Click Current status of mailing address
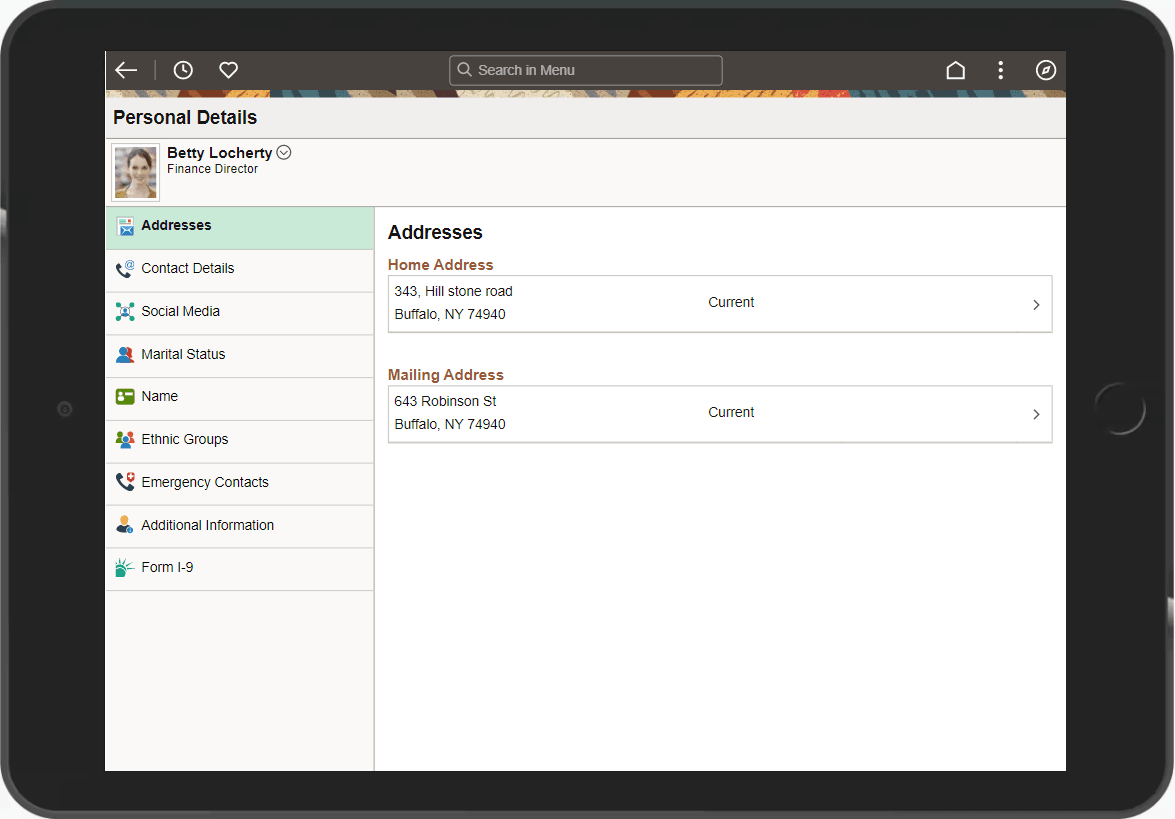Screen dimensions: 1175x819 (x=731, y=412)
